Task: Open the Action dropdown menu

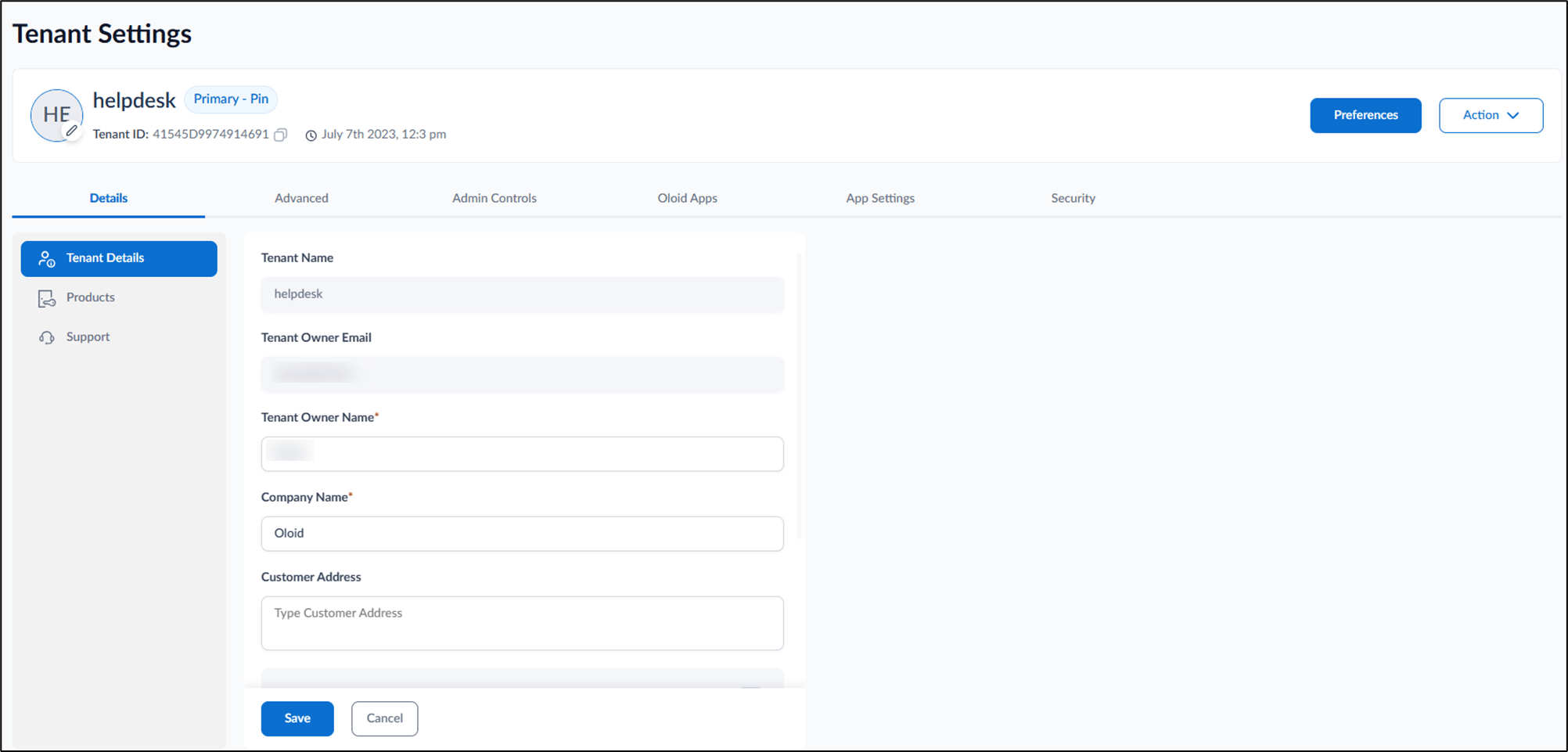Action: tap(1491, 115)
